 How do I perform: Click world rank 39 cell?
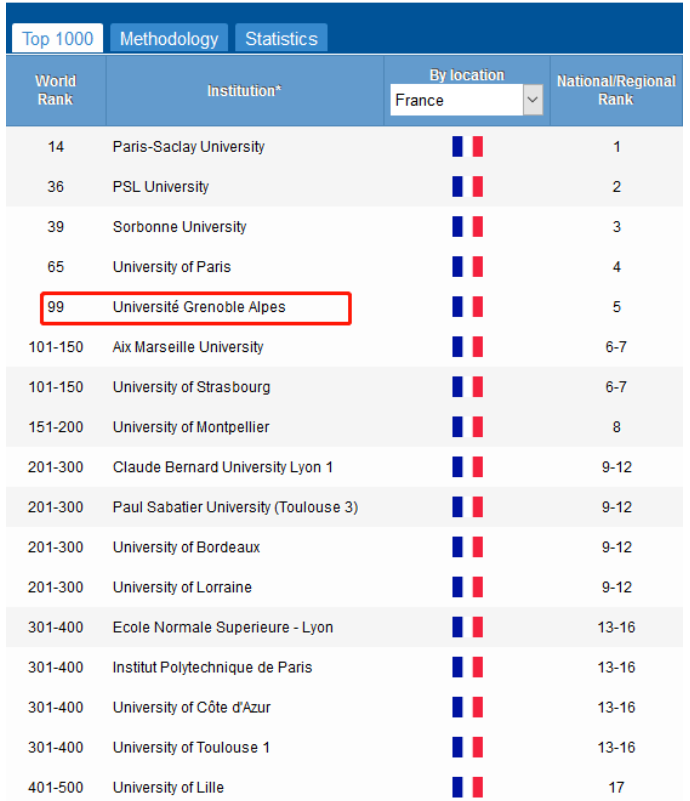click(x=56, y=227)
